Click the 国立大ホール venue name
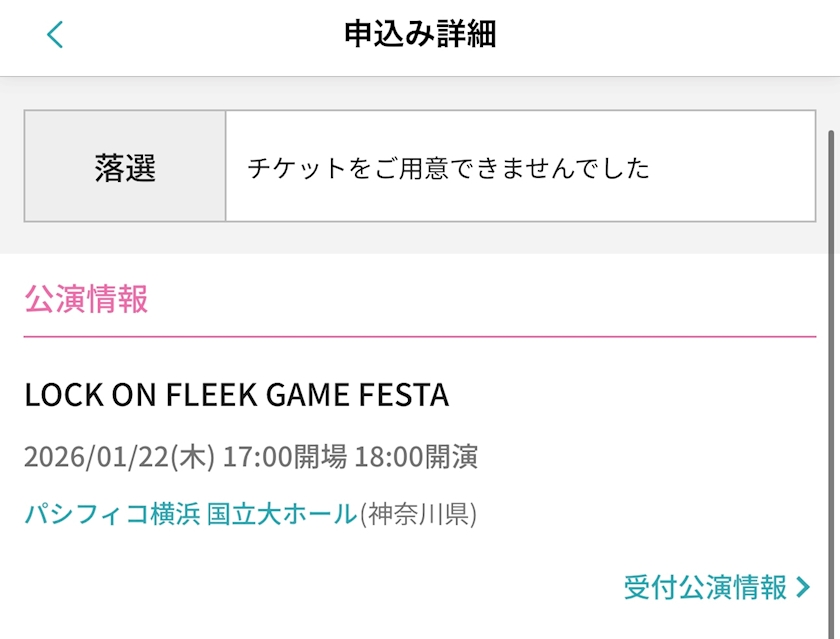Screen dimensions: 840x639 (282, 514)
